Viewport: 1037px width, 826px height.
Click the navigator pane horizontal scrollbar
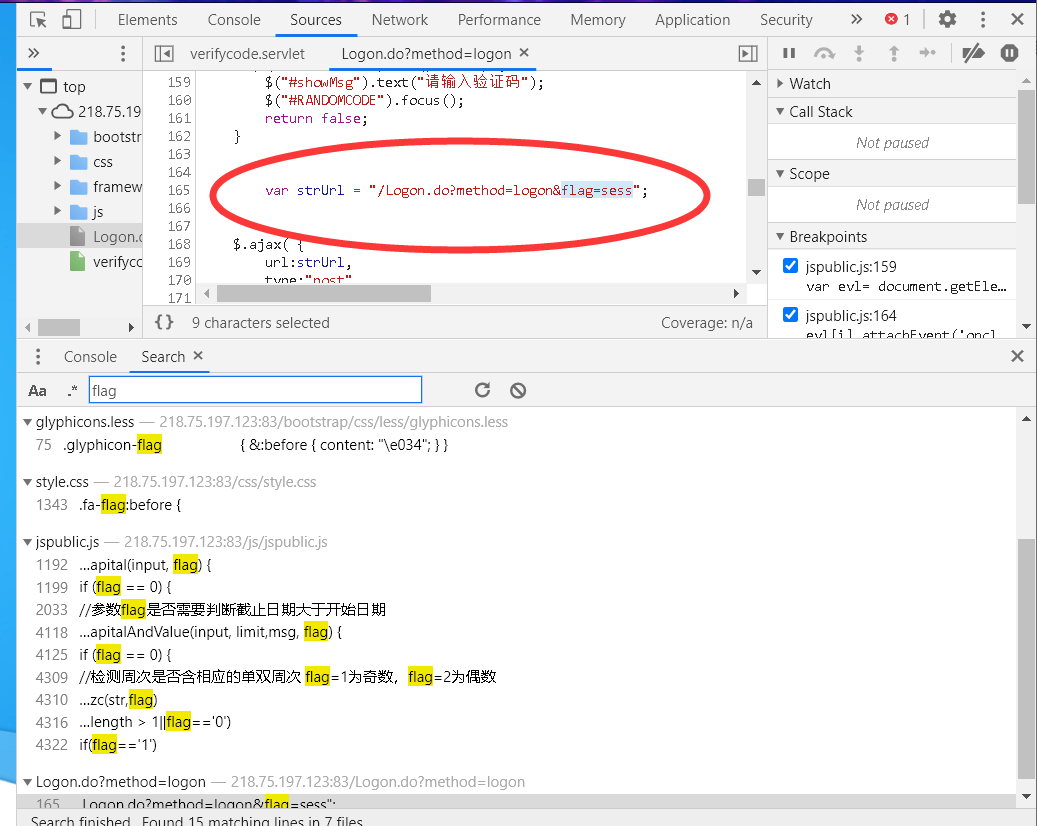[x=59, y=327]
